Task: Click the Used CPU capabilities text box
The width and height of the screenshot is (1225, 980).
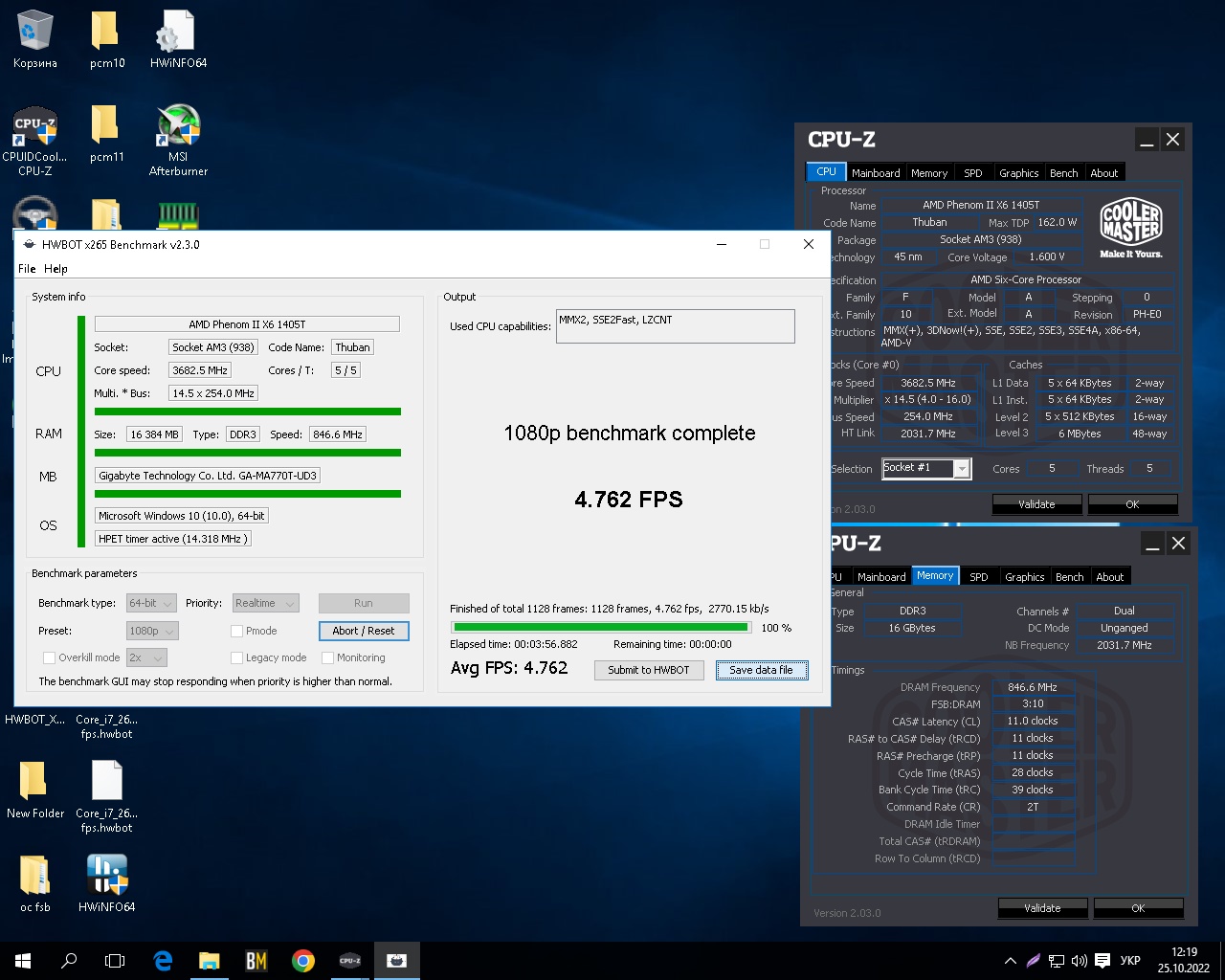Action: click(675, 325)
